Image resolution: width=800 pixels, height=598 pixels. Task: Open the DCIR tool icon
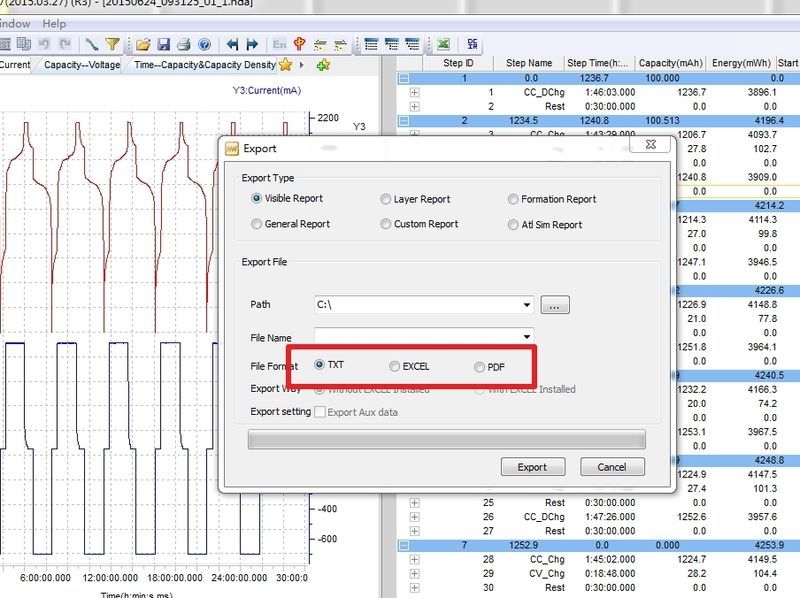(472, 44)
